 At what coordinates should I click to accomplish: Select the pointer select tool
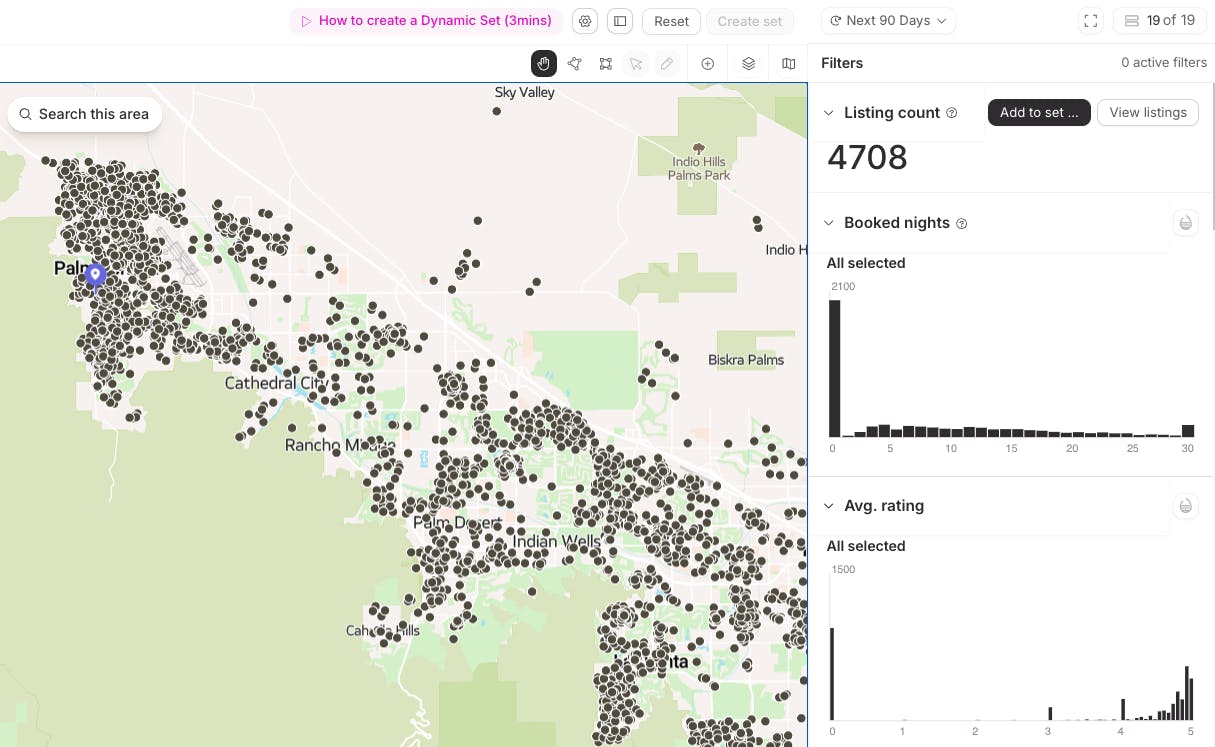point(636,63)
